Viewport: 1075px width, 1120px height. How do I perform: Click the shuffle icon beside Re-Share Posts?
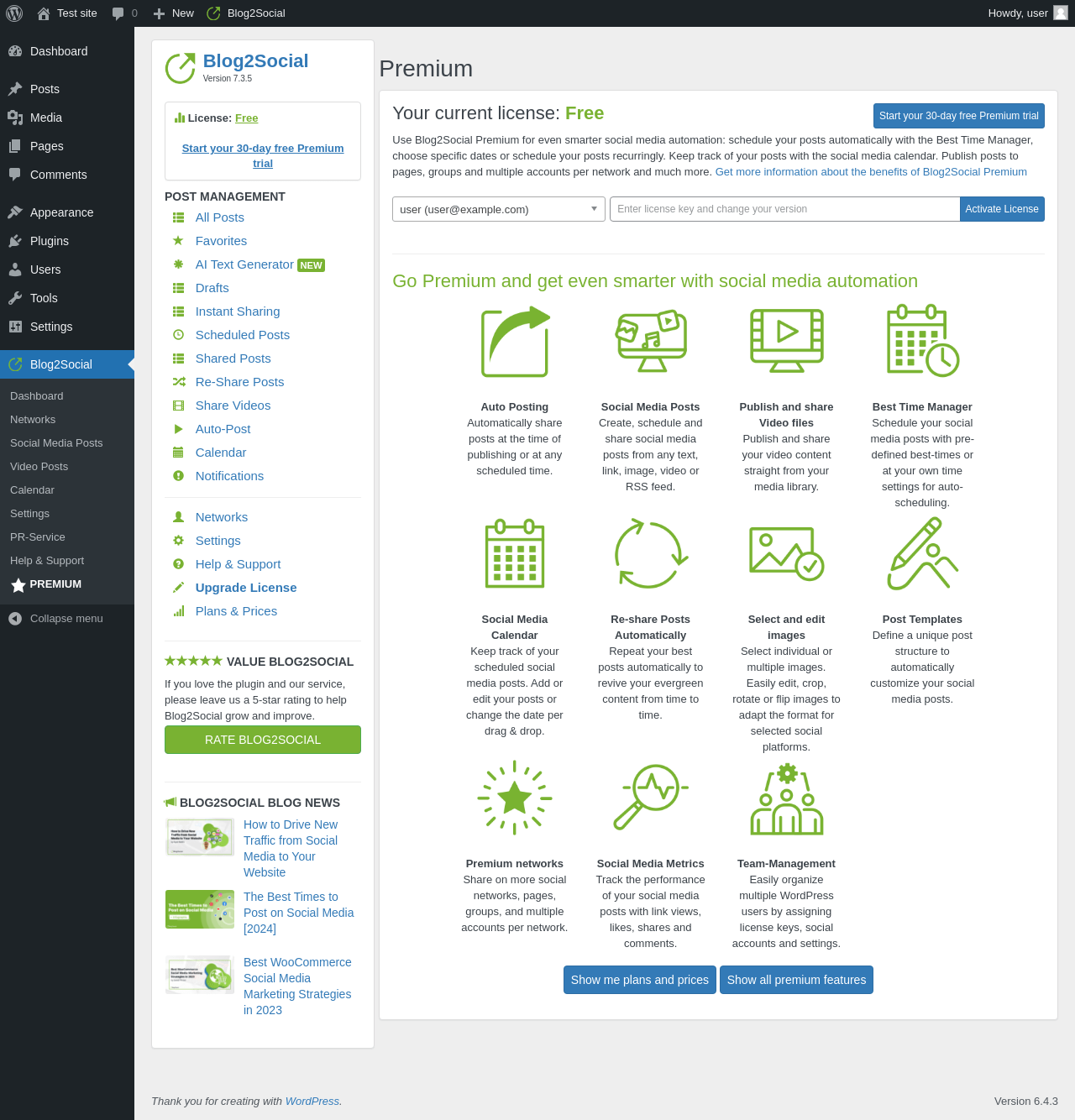pyautogui.click(x=178, y=382)
